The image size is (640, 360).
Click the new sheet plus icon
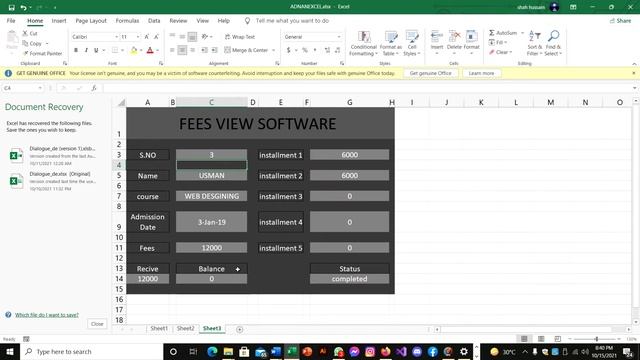coord(240,329)
